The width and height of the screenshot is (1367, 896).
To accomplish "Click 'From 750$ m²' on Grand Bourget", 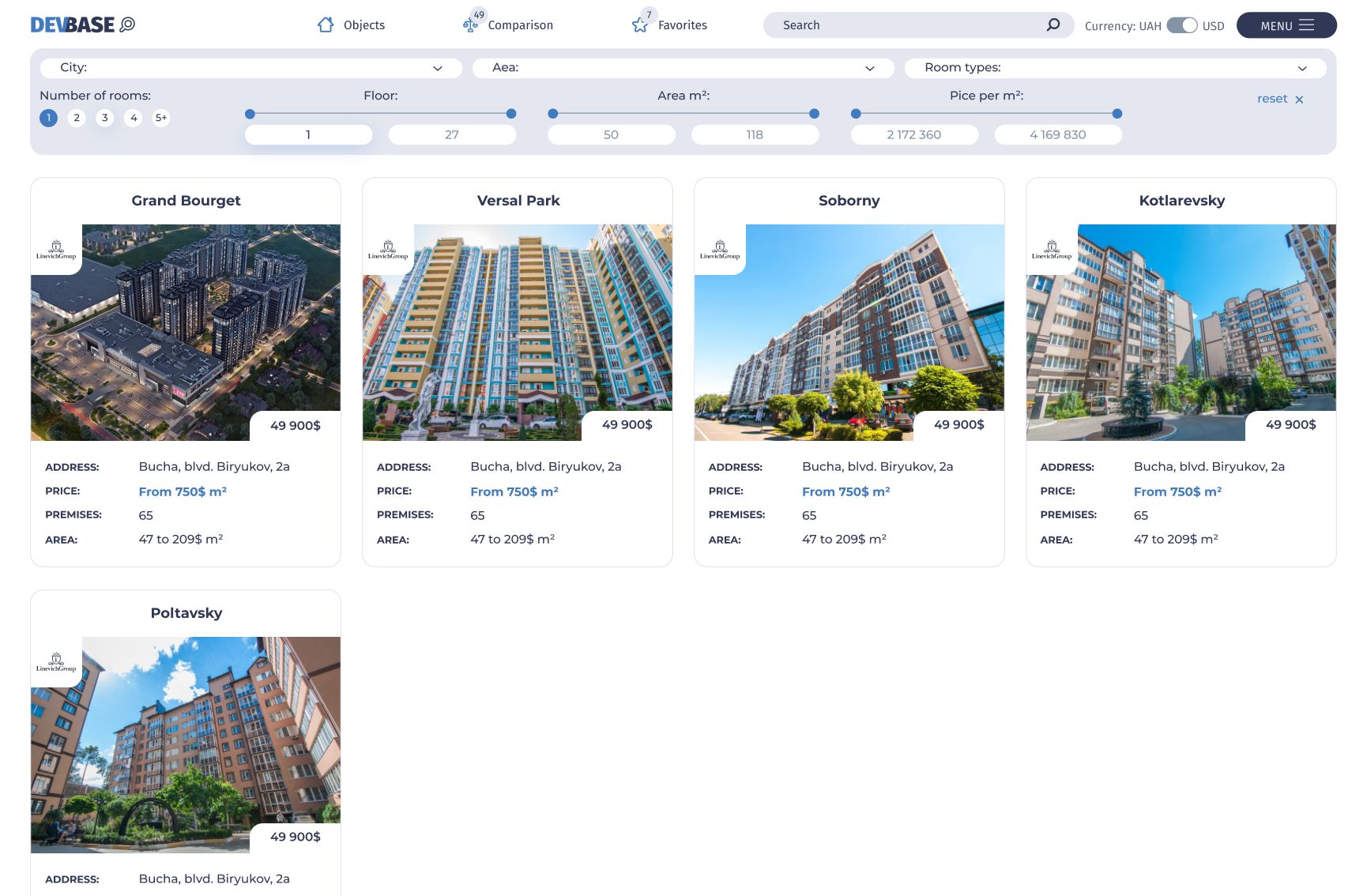I will coord(183,491).
